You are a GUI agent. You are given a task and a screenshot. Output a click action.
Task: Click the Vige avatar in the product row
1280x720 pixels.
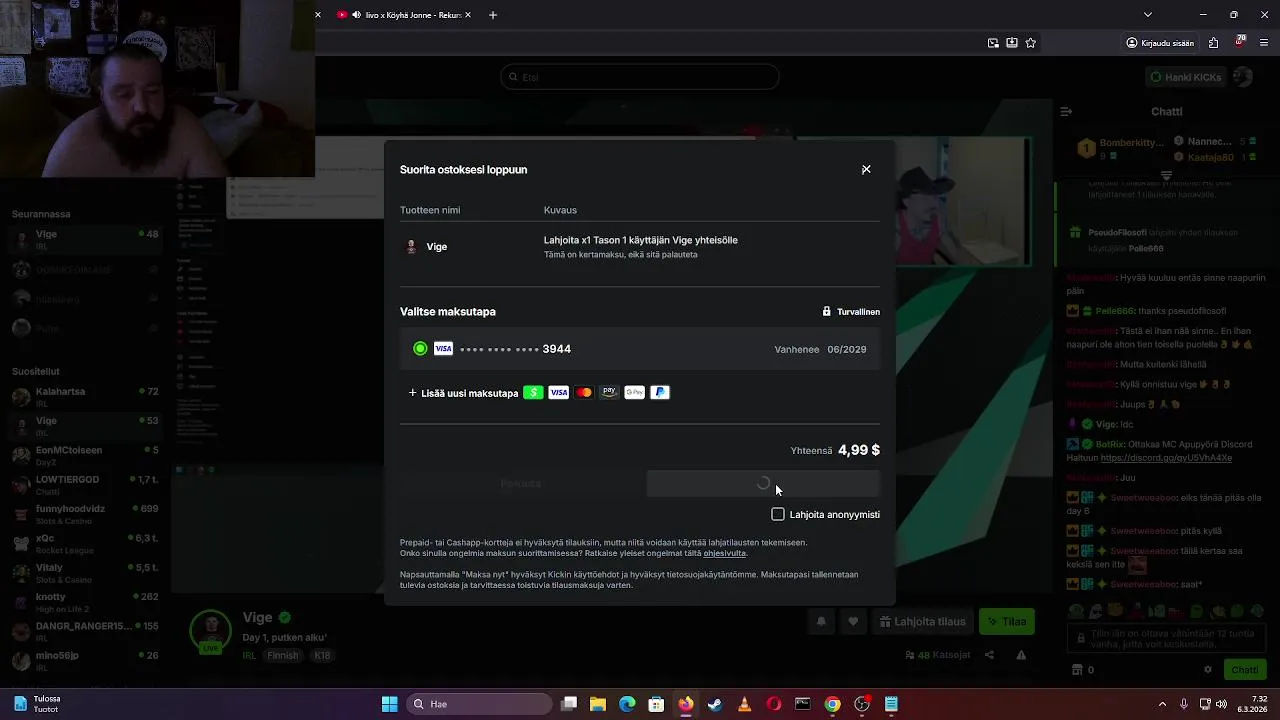(x=411, y=247)
